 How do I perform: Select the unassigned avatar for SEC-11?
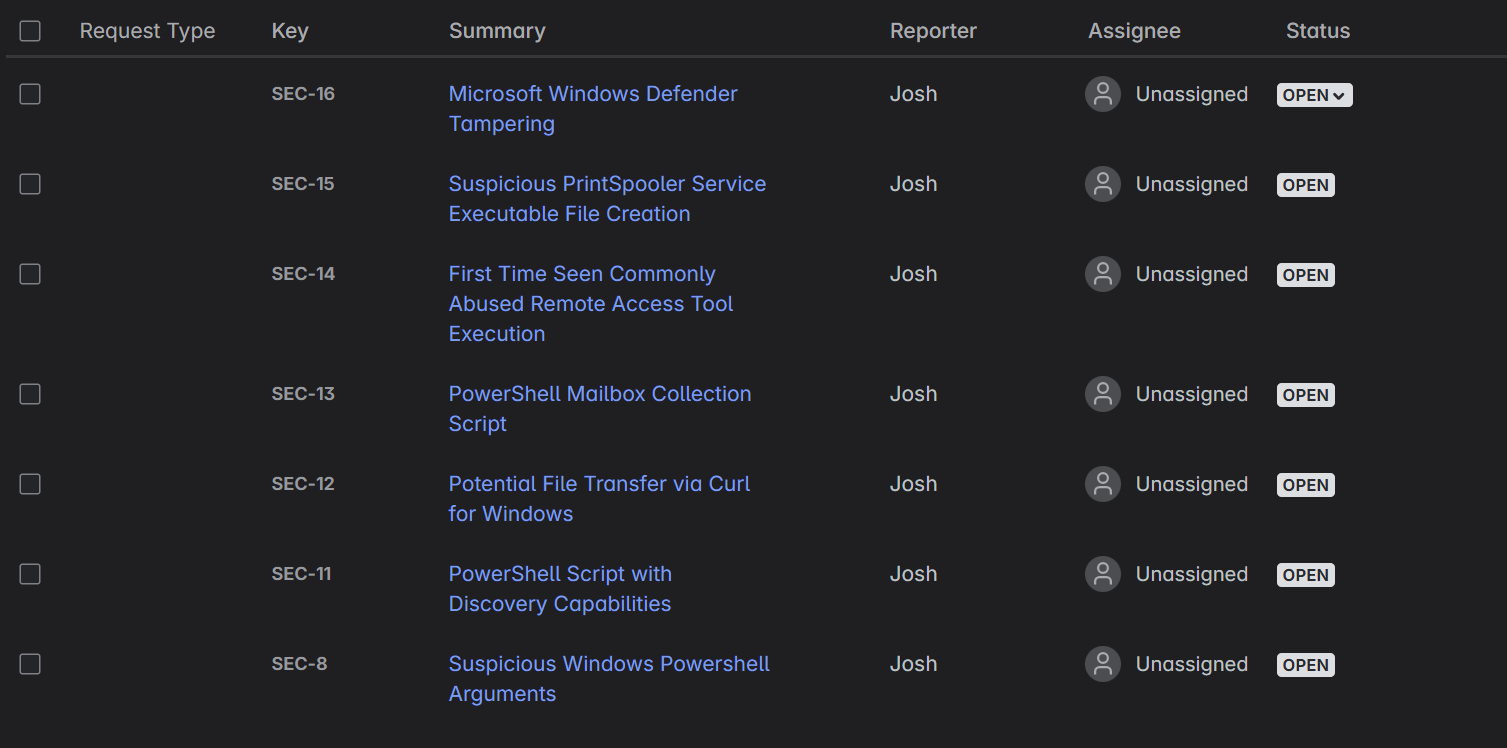(x=1103, y=574)
